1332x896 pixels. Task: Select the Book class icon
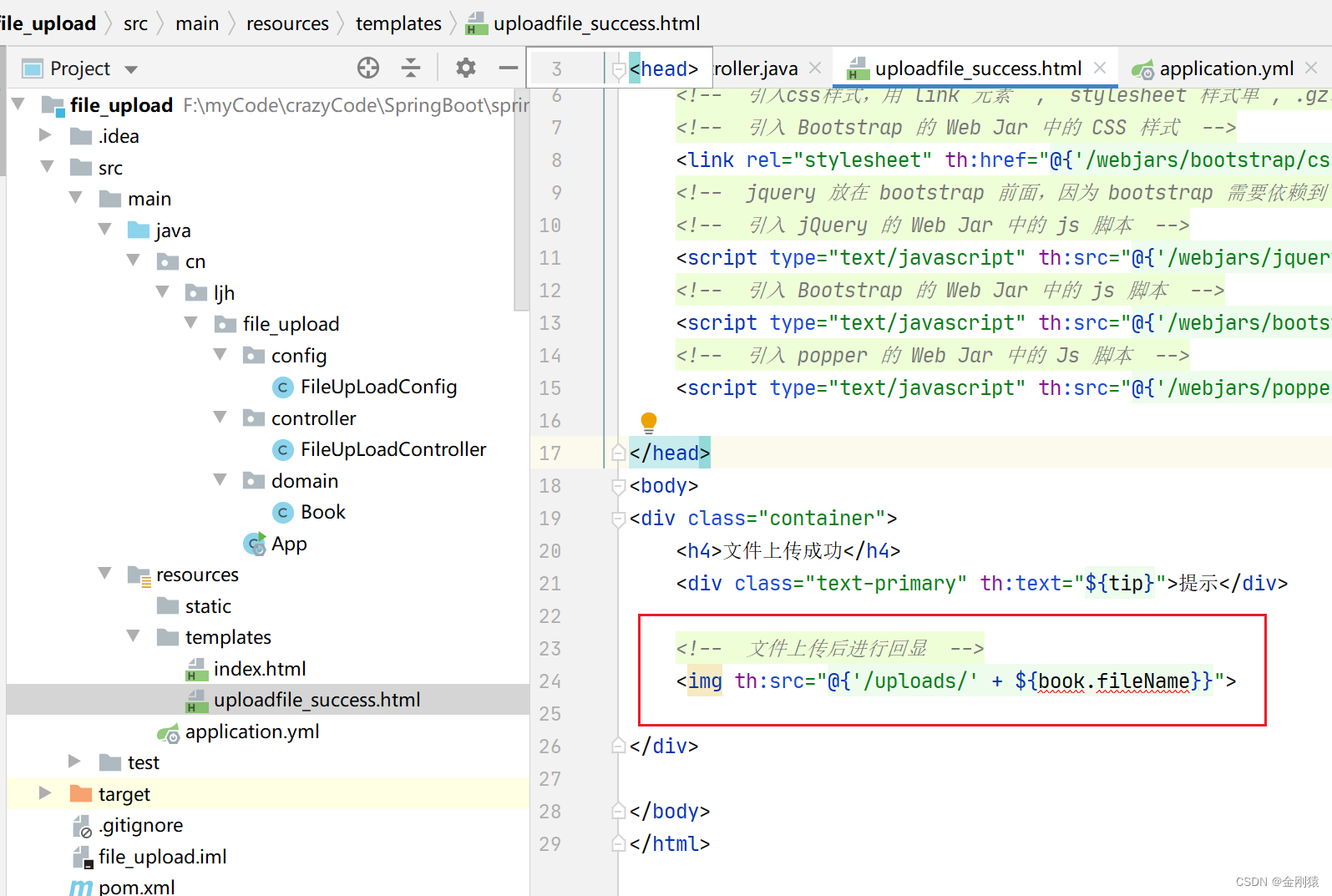[283, 512]
